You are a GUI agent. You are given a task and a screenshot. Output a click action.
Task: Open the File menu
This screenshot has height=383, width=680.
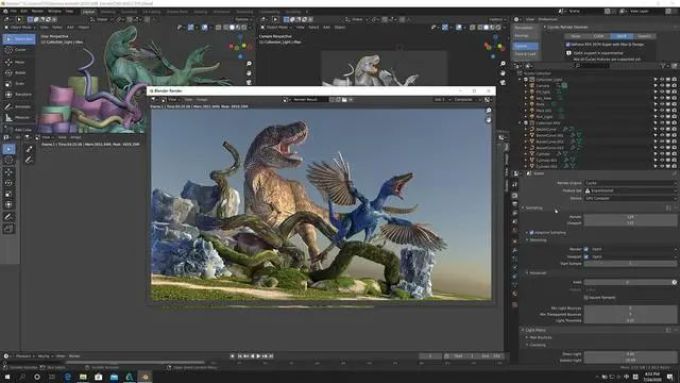tap(13, 11)
